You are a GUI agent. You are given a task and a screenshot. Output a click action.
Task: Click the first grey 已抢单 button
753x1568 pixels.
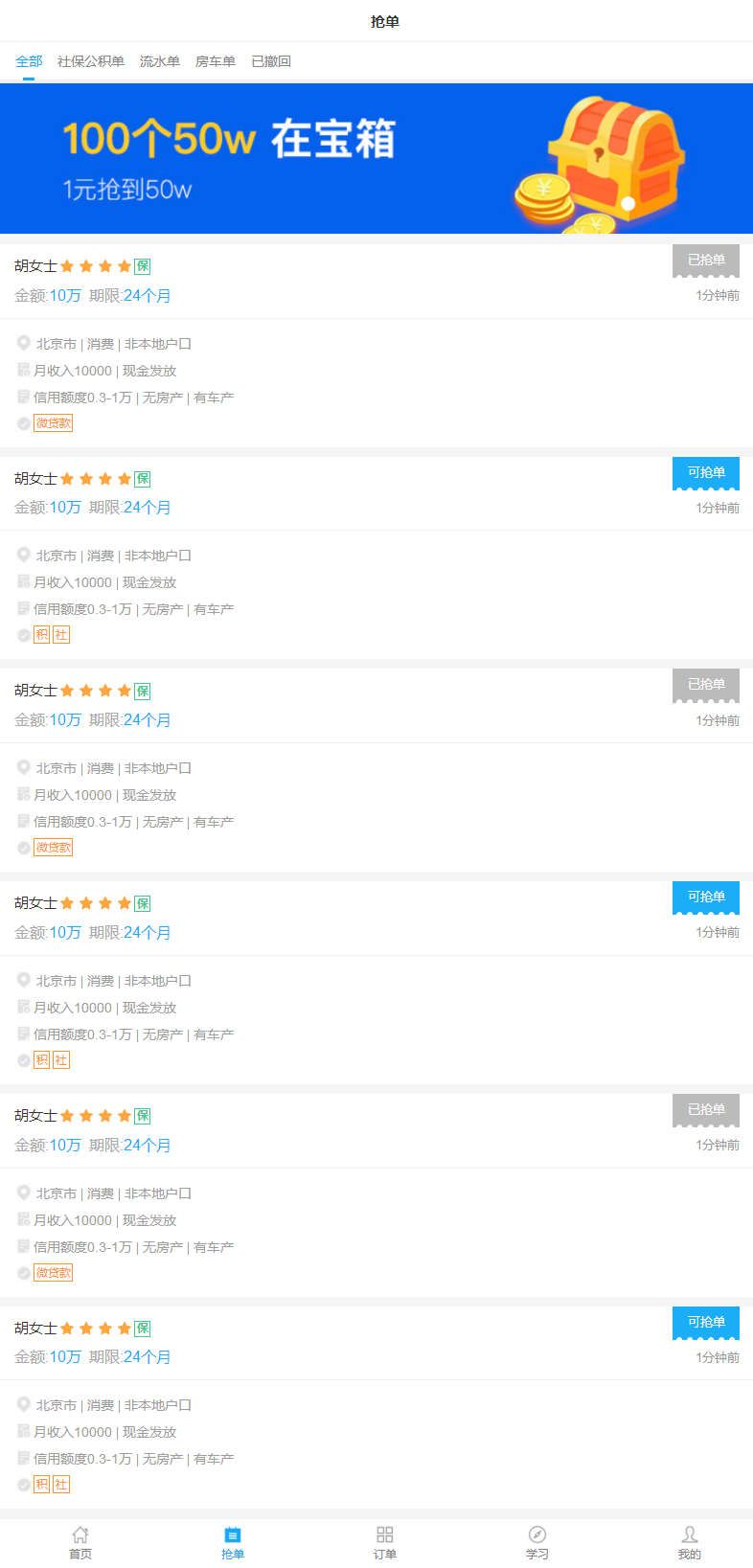coord(706,261)
